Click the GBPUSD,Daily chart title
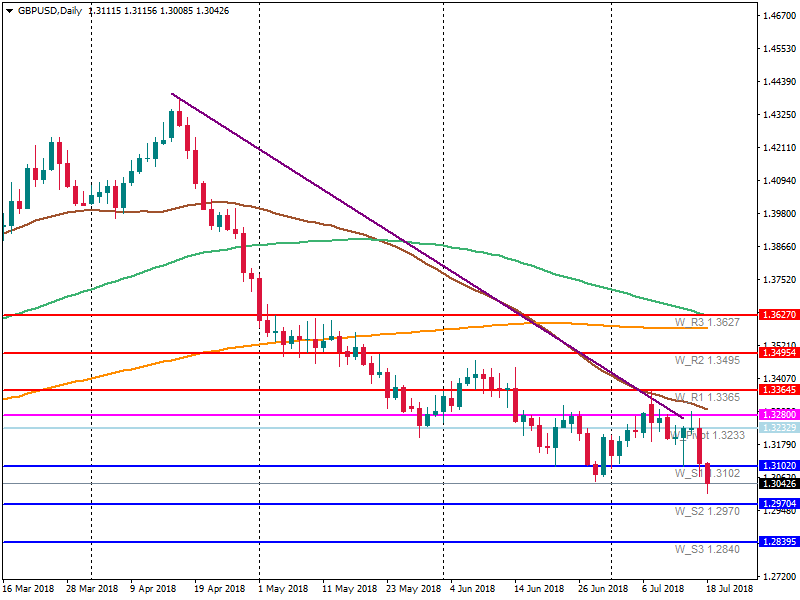The width and height of the screenshot is (800, 600). [x=51, y=10]
